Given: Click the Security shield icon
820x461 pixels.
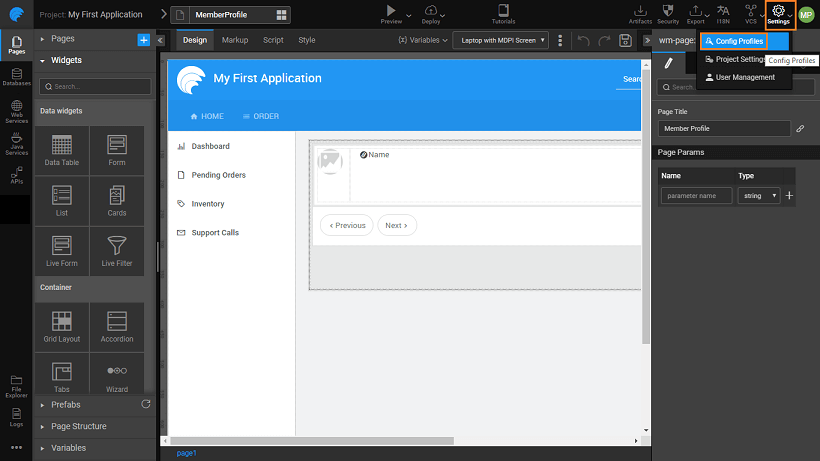Looking at the screenshot, I should pyautogui.click(x=668, y=13).
